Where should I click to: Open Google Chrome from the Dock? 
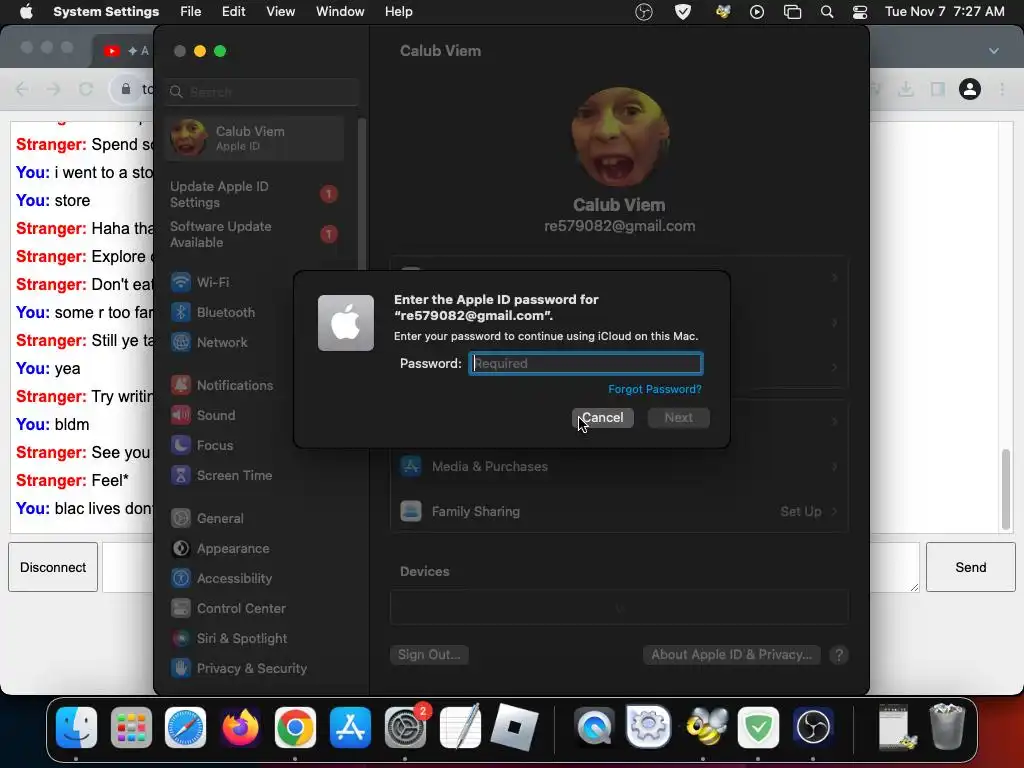(295, 728)
